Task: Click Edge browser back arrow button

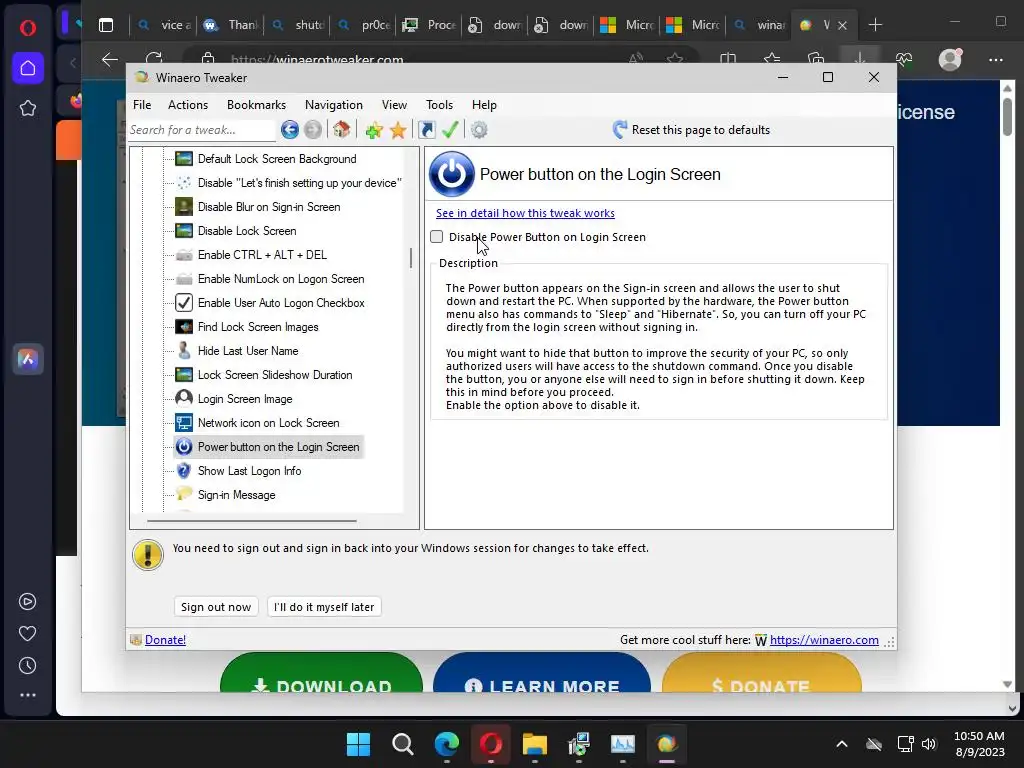Action: (x=110, y=60)
